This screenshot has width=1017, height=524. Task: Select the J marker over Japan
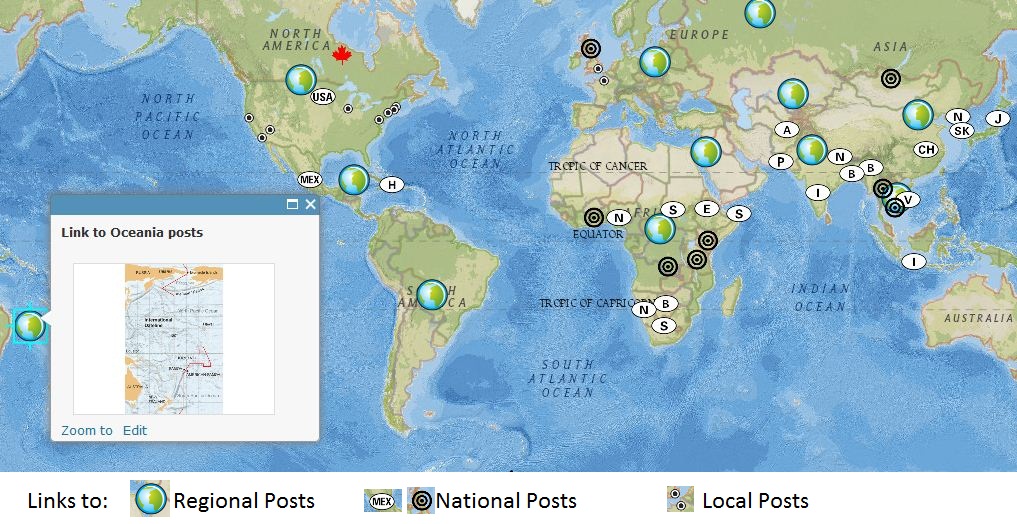click(x=996, y=119)
